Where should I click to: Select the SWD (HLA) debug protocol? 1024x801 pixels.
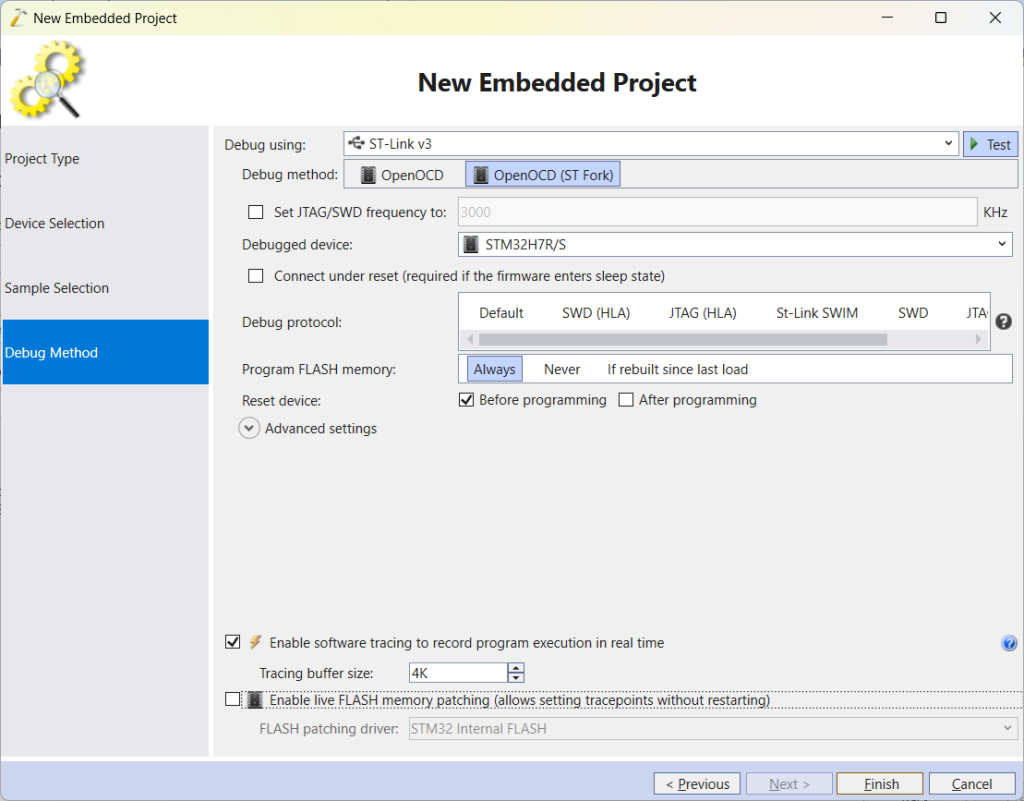click(x=596, y=312)
